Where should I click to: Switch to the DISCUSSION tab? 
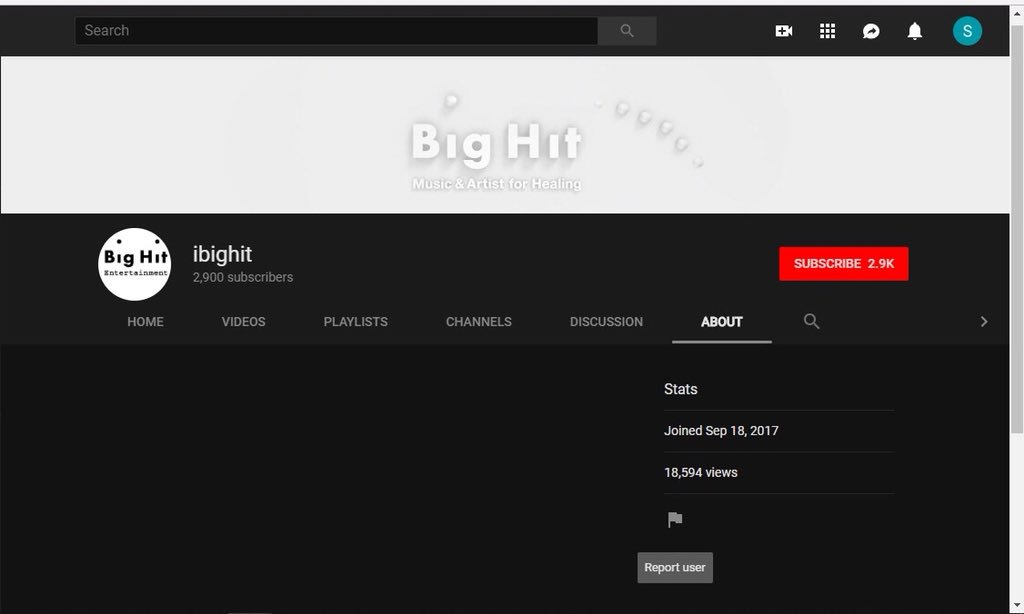pos(606,321)
